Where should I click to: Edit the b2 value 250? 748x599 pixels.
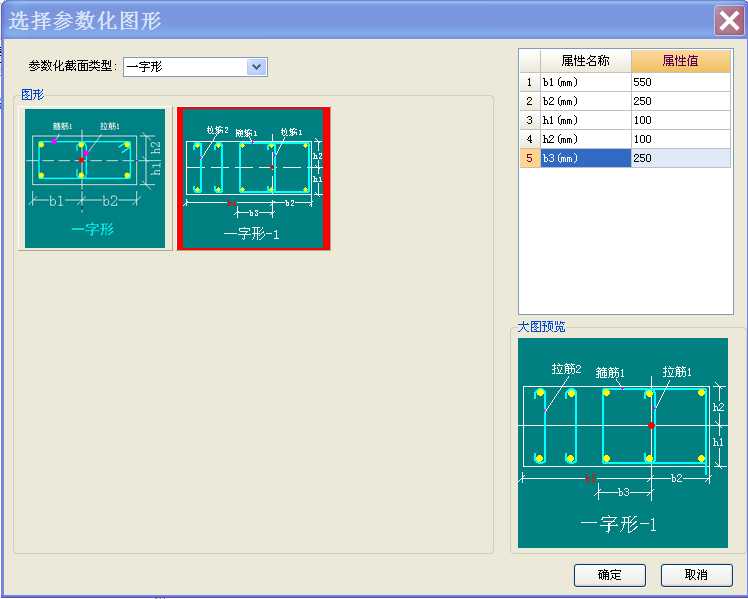(681, 101)
